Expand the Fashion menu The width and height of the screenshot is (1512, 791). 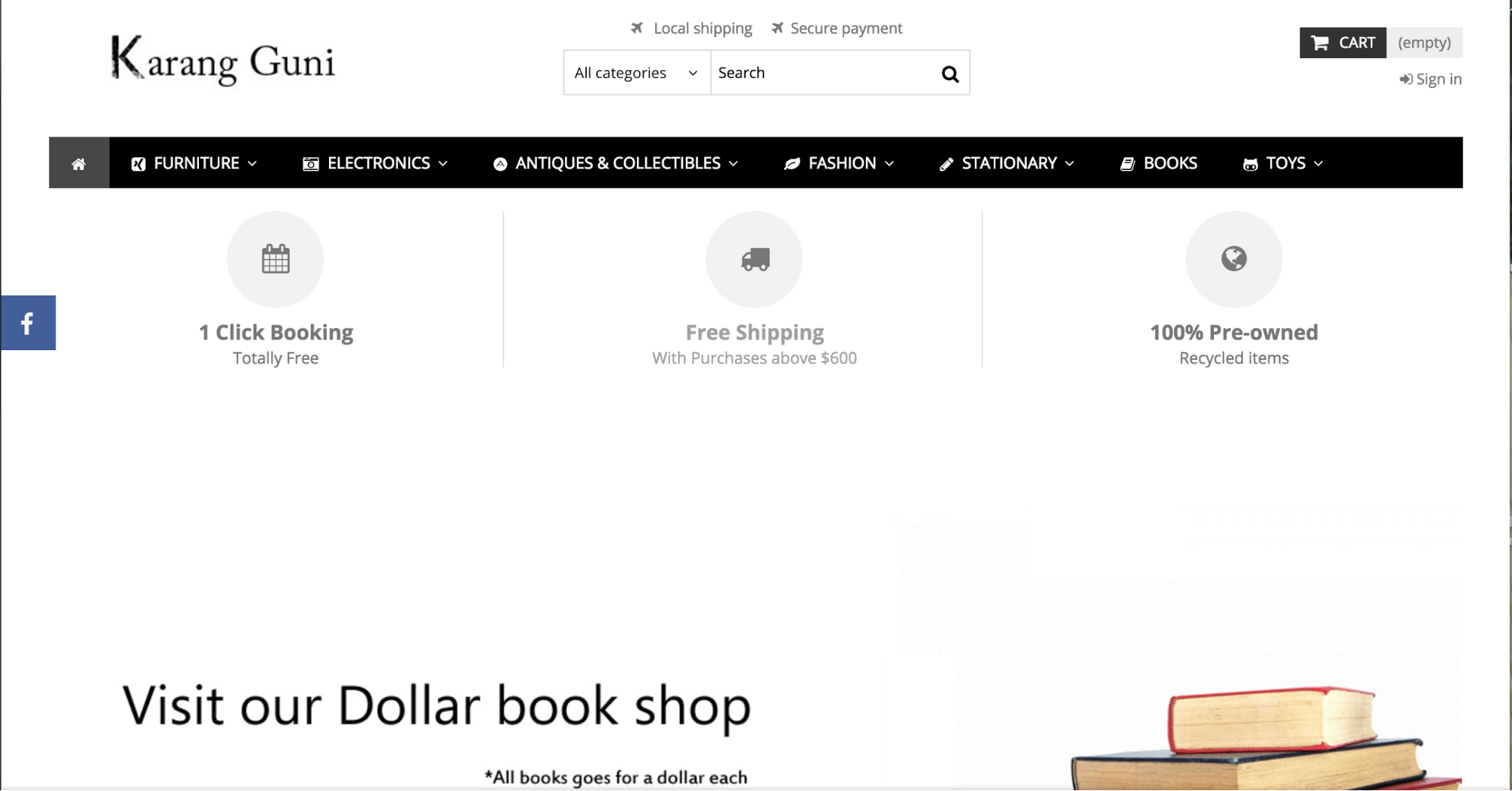pos(840,163)
